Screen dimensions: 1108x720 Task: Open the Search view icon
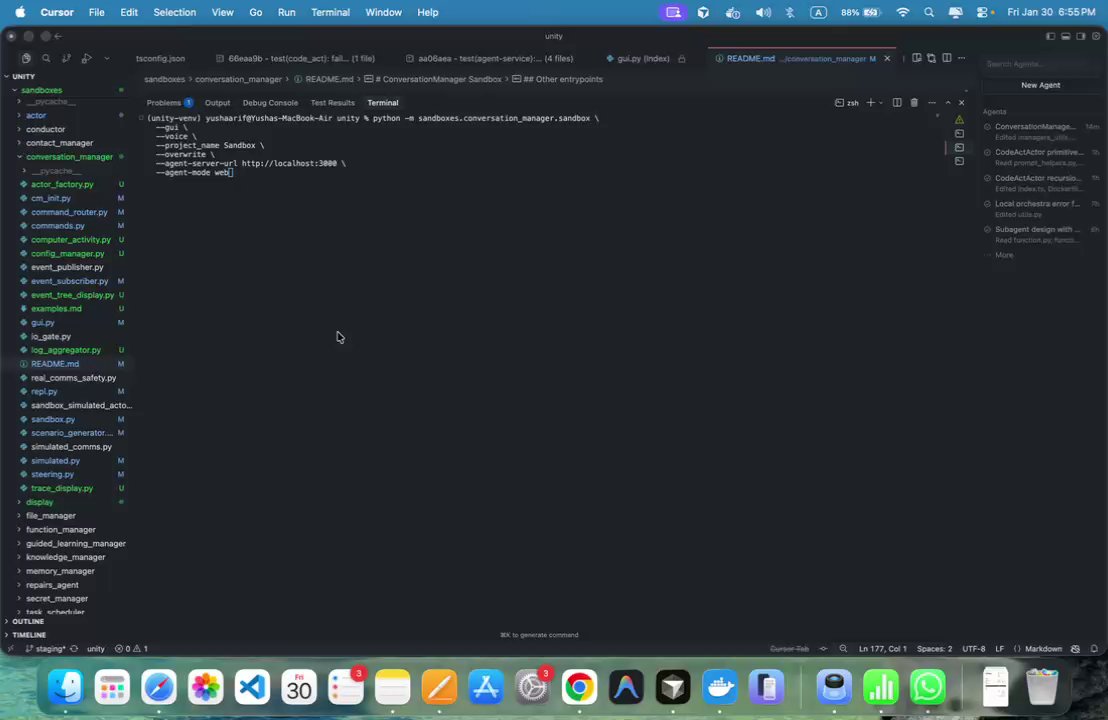click(46, 59)
